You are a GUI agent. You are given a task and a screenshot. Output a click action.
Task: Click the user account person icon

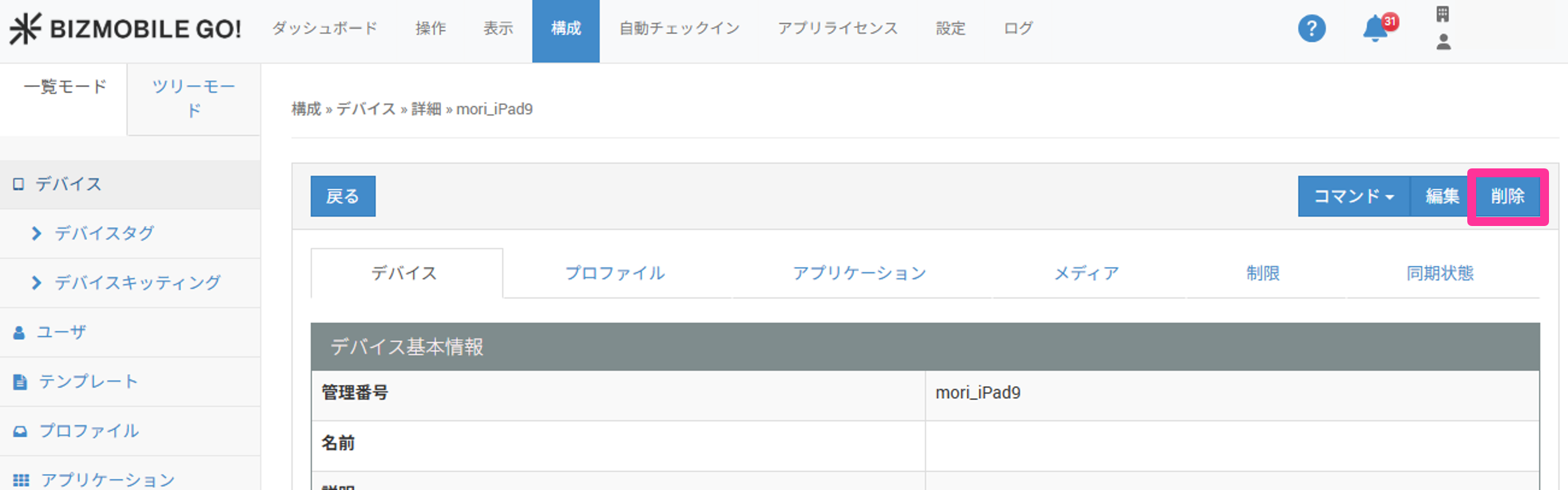tap(1443, 42)
